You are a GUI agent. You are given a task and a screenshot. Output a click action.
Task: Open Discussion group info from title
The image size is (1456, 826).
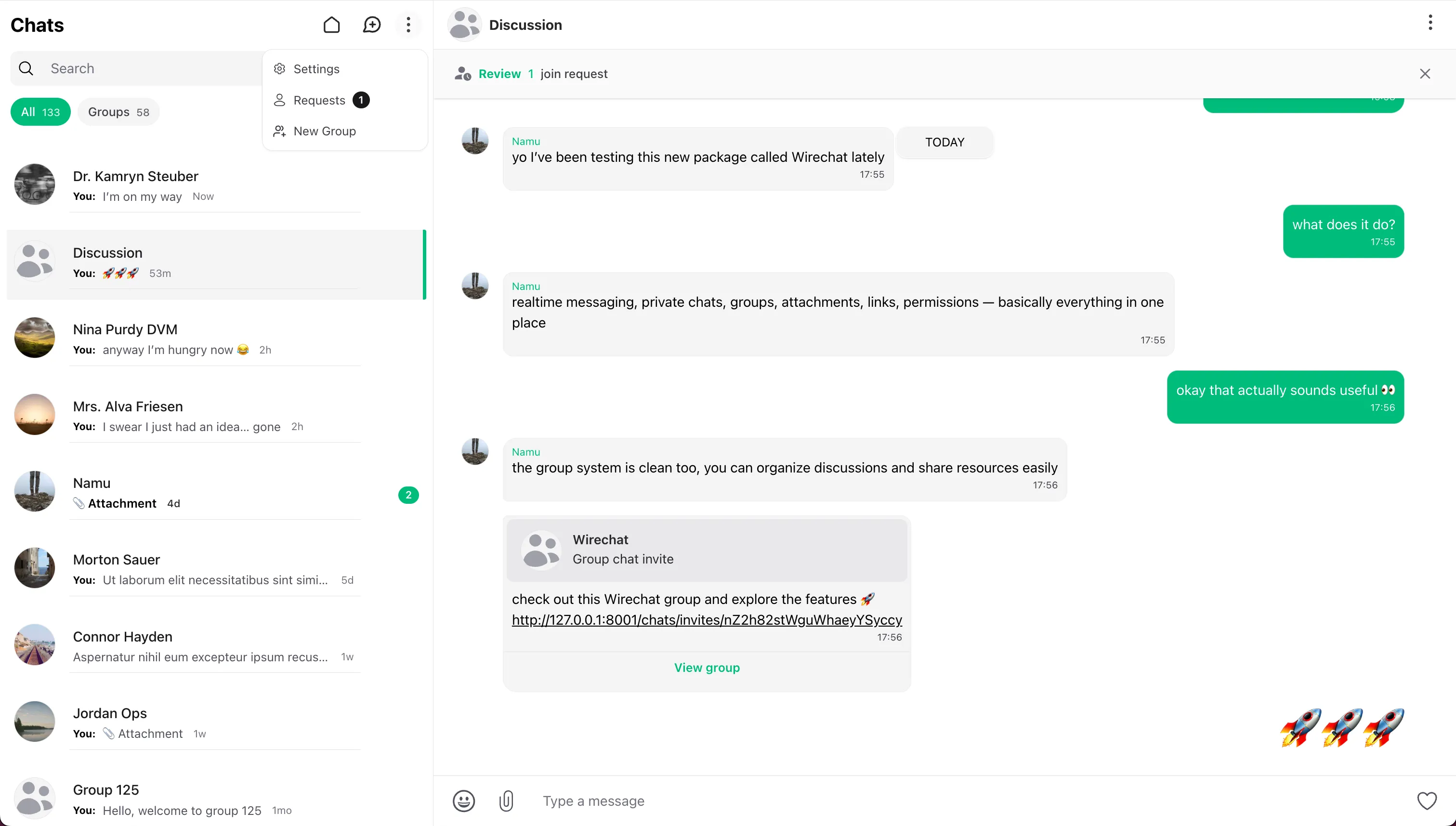pos(525,25)
